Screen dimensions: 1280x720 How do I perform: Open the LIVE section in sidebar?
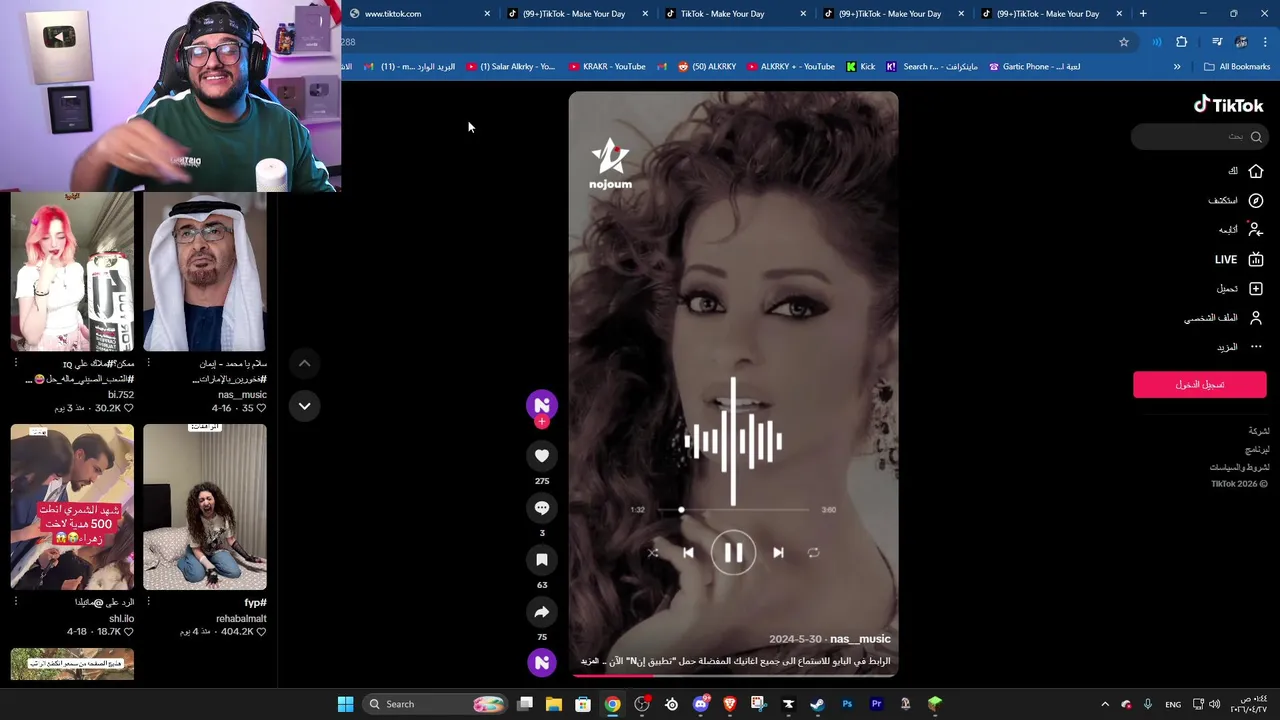pos(1240,259)
